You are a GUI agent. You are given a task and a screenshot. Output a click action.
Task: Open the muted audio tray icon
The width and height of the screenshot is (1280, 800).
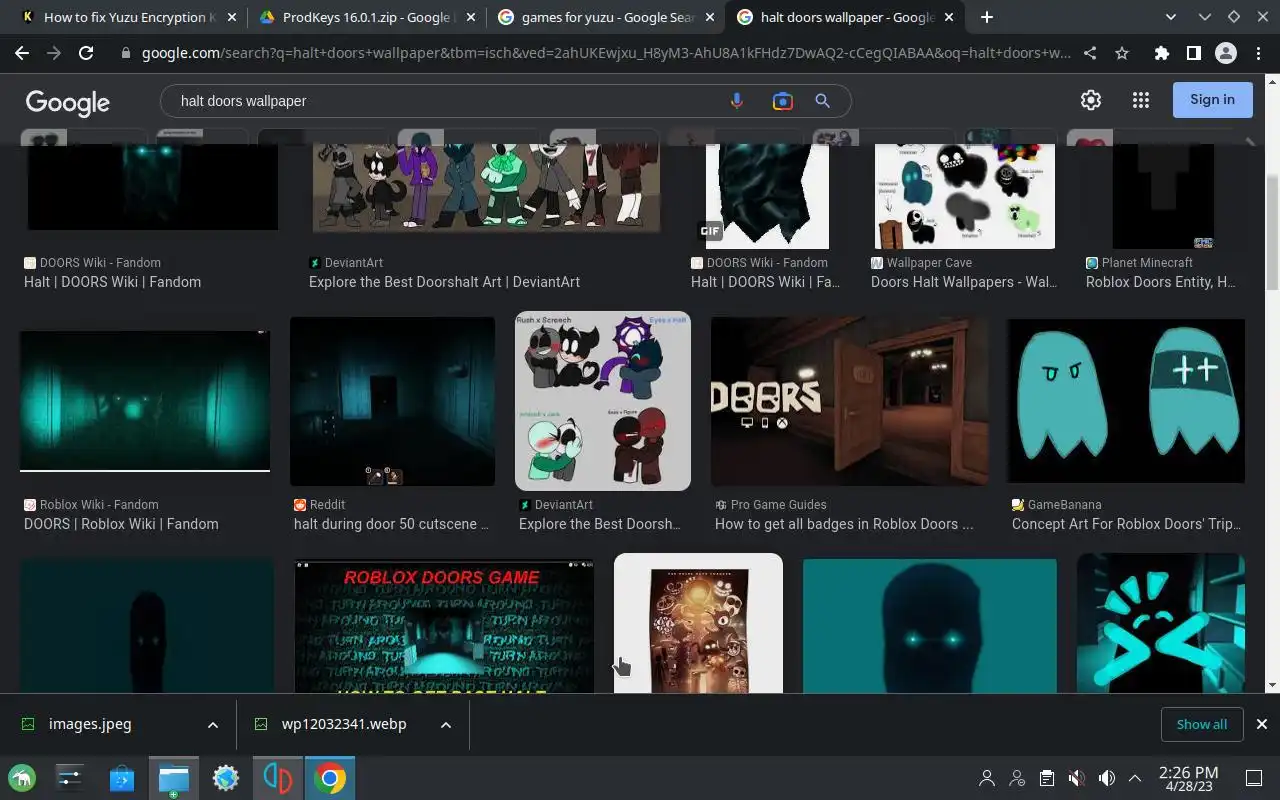pos(1076,778)
